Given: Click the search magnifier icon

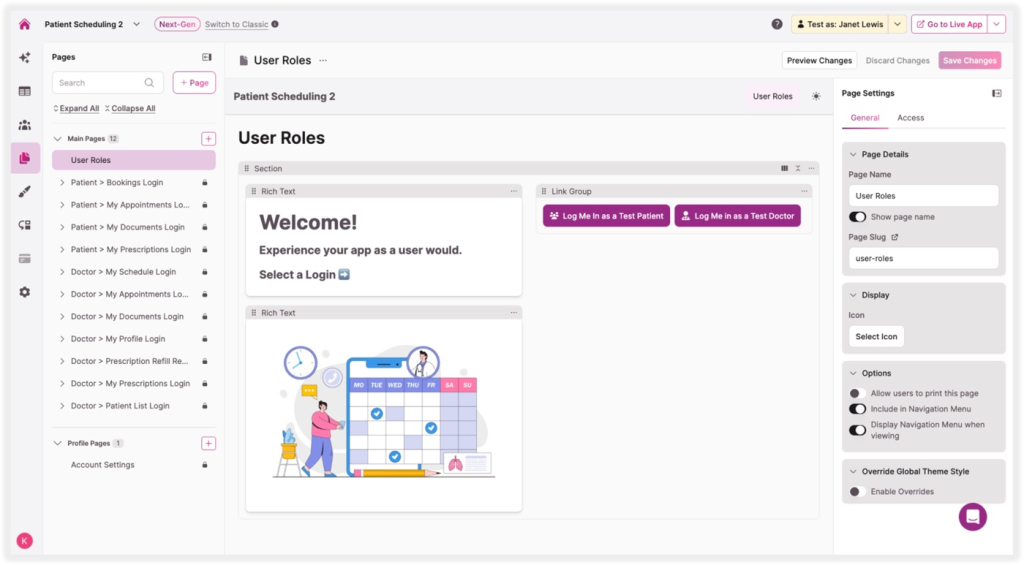Looking at the screenshot, I should coord(149,83).
